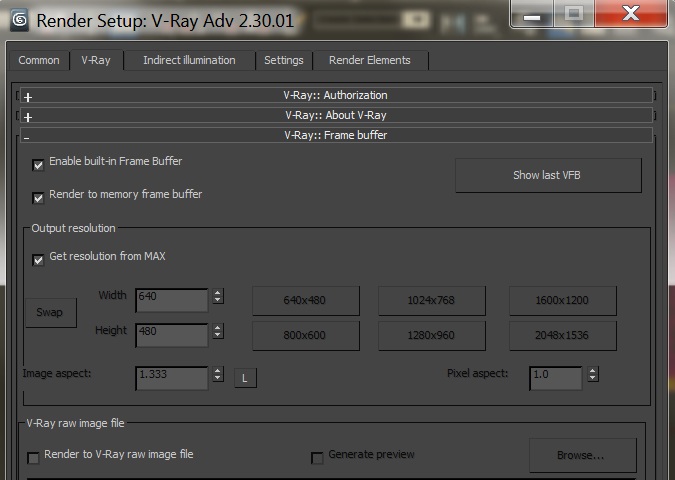Screen dimensions: 675x480
Task: Select the V-Ray tab
Action: [x=96, y=60]
